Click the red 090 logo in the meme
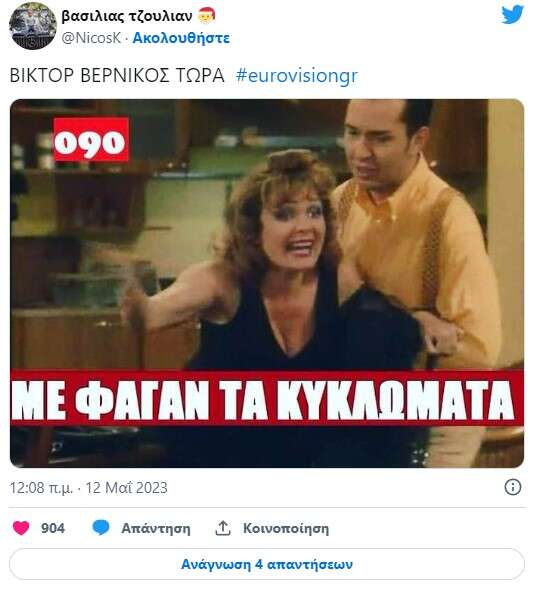The width and height of the screenshot is (533, 591). point(91,139)
